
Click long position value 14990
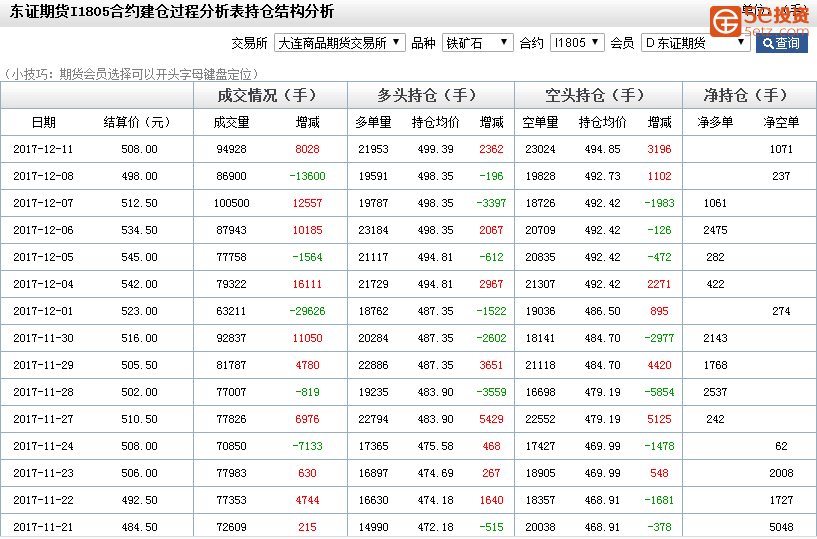(373, 527)
